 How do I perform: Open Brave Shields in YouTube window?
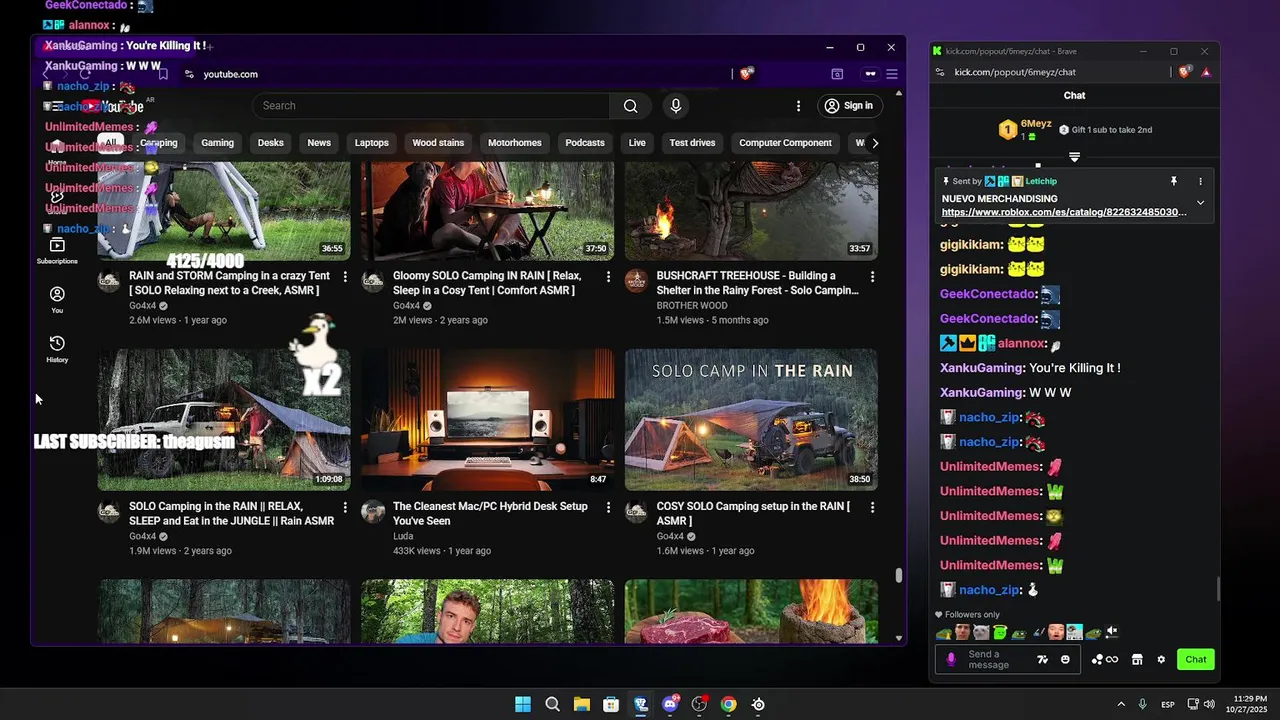pos(746,74)
